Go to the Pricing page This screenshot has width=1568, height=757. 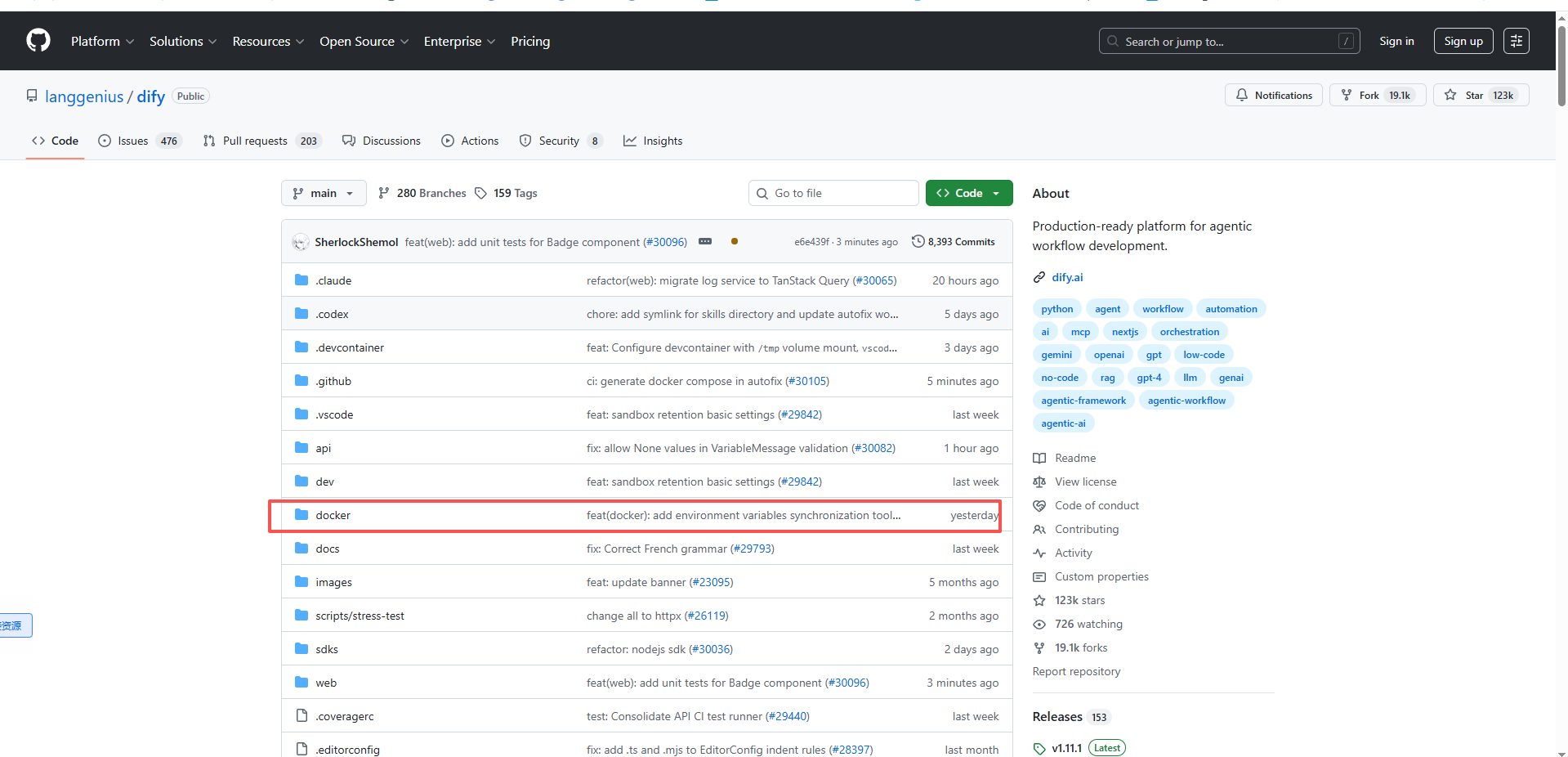[x=530, y=42]
